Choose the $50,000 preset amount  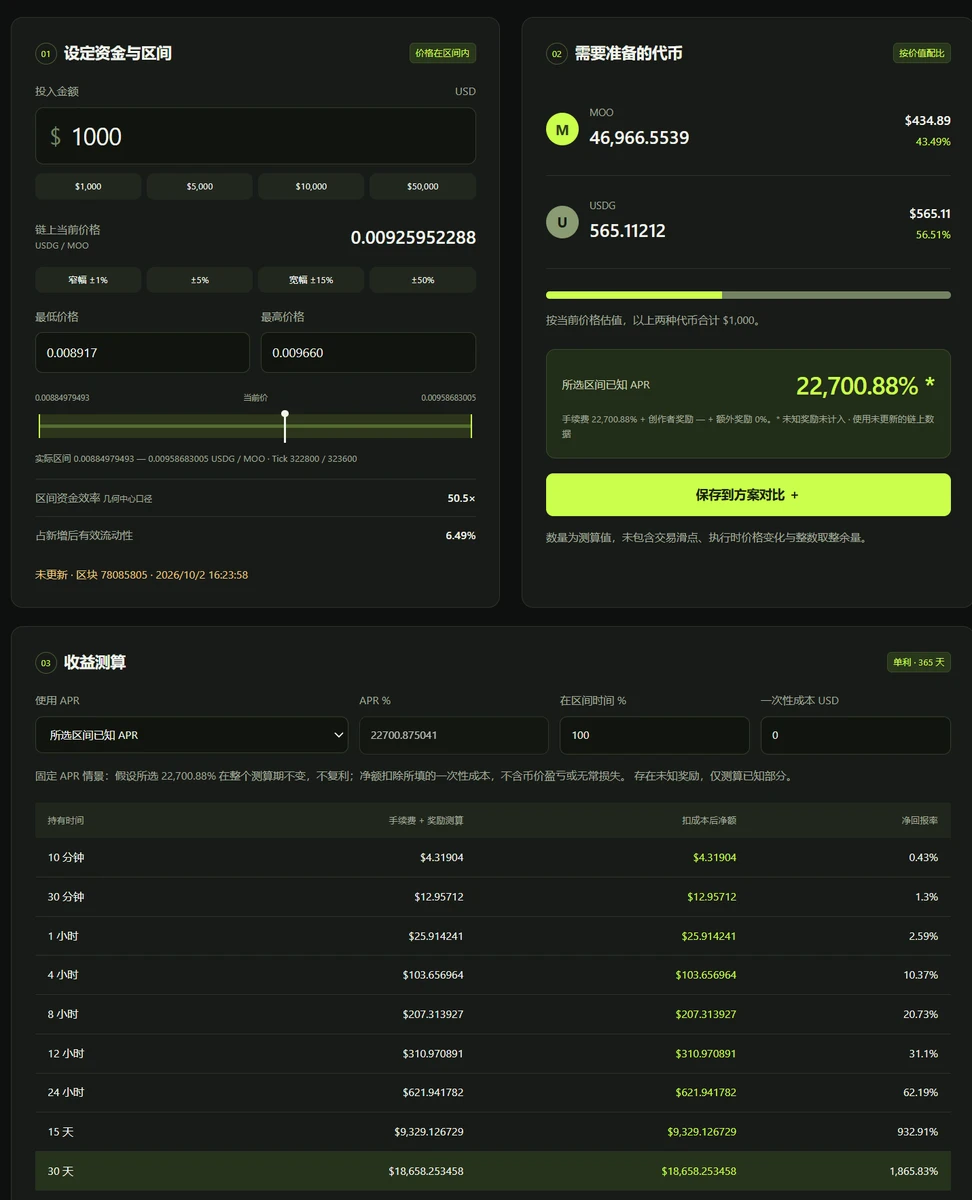(x=423, y=186)
